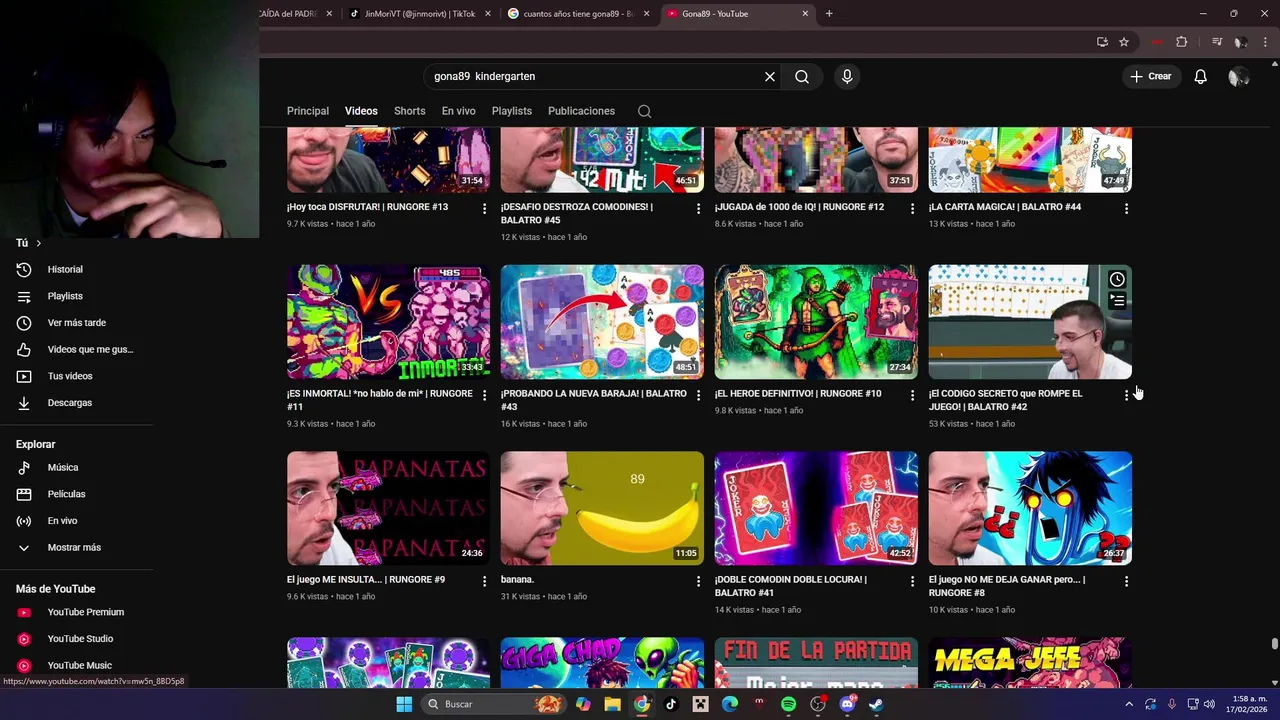Open more options for banana. video
The width and height of the screenshot is (1280, 720).
pyautogui.click(x=699, y=581)
